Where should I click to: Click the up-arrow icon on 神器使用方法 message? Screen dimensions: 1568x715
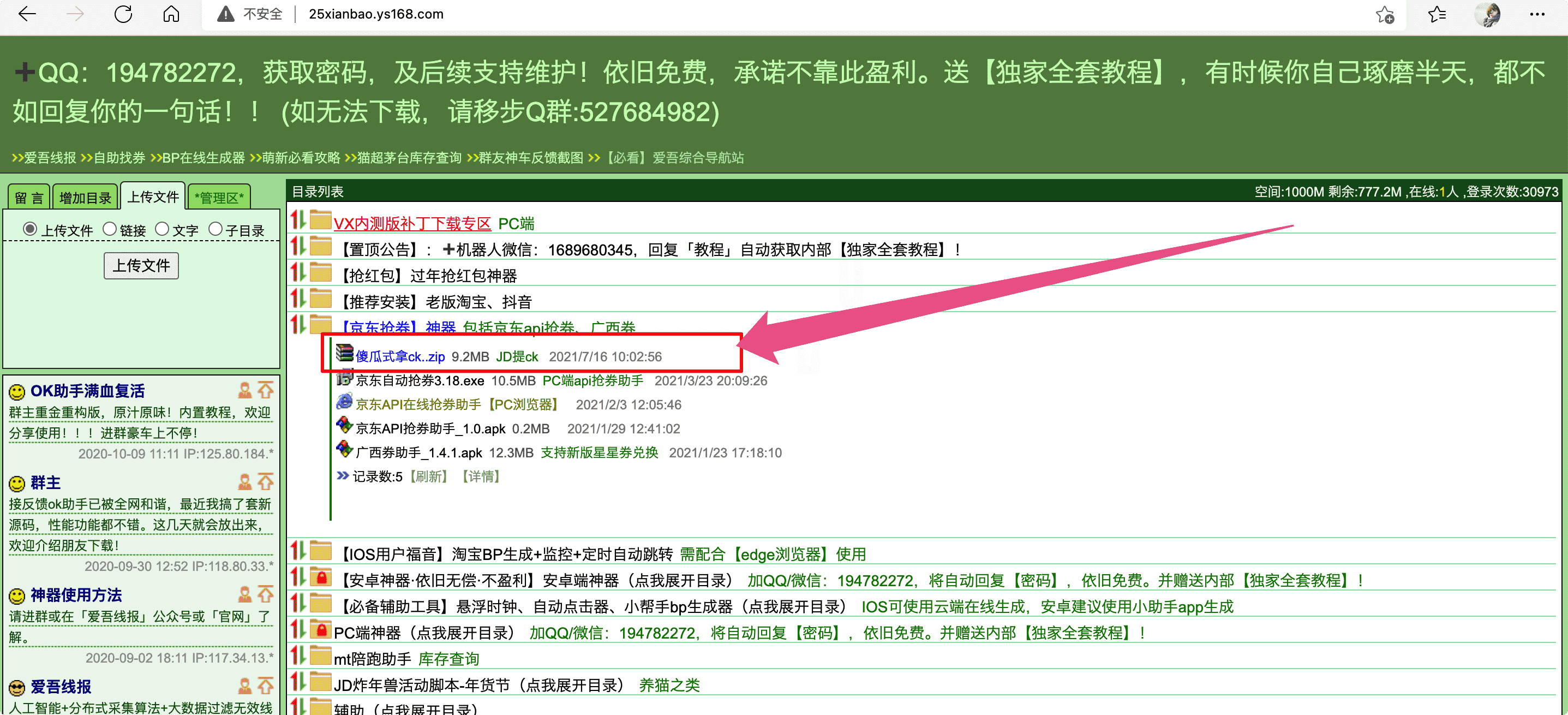pos(265,594)
